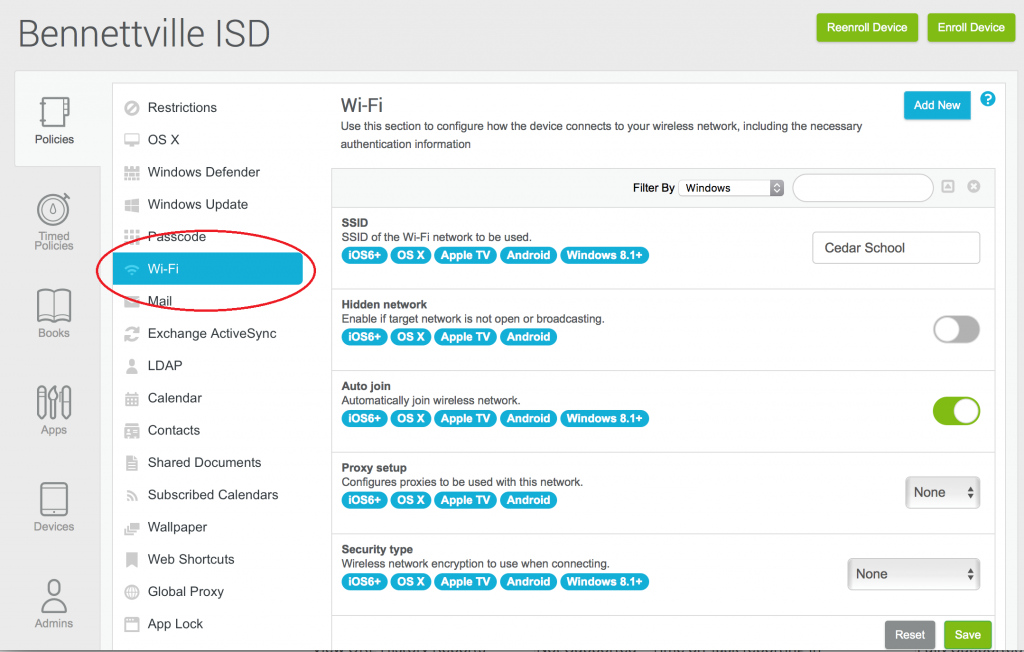The image size is (1024, 652).
Task: Click the LDAP person icon
Action: pyautogui.click(x=132, y=366)
